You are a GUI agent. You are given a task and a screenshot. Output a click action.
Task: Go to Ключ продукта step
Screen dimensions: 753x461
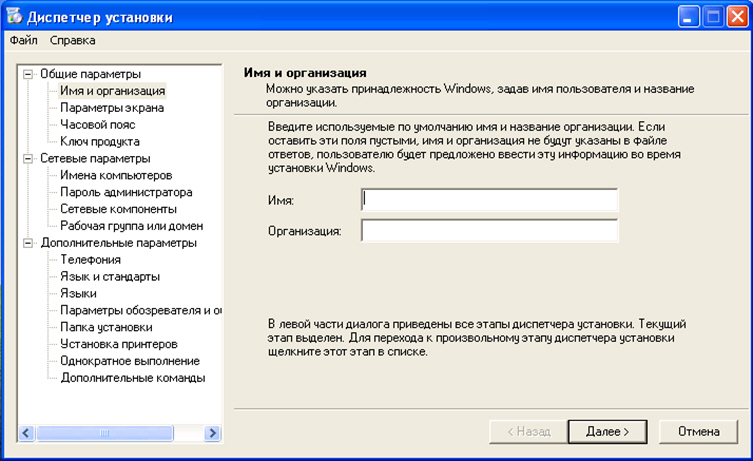(100, 142)
